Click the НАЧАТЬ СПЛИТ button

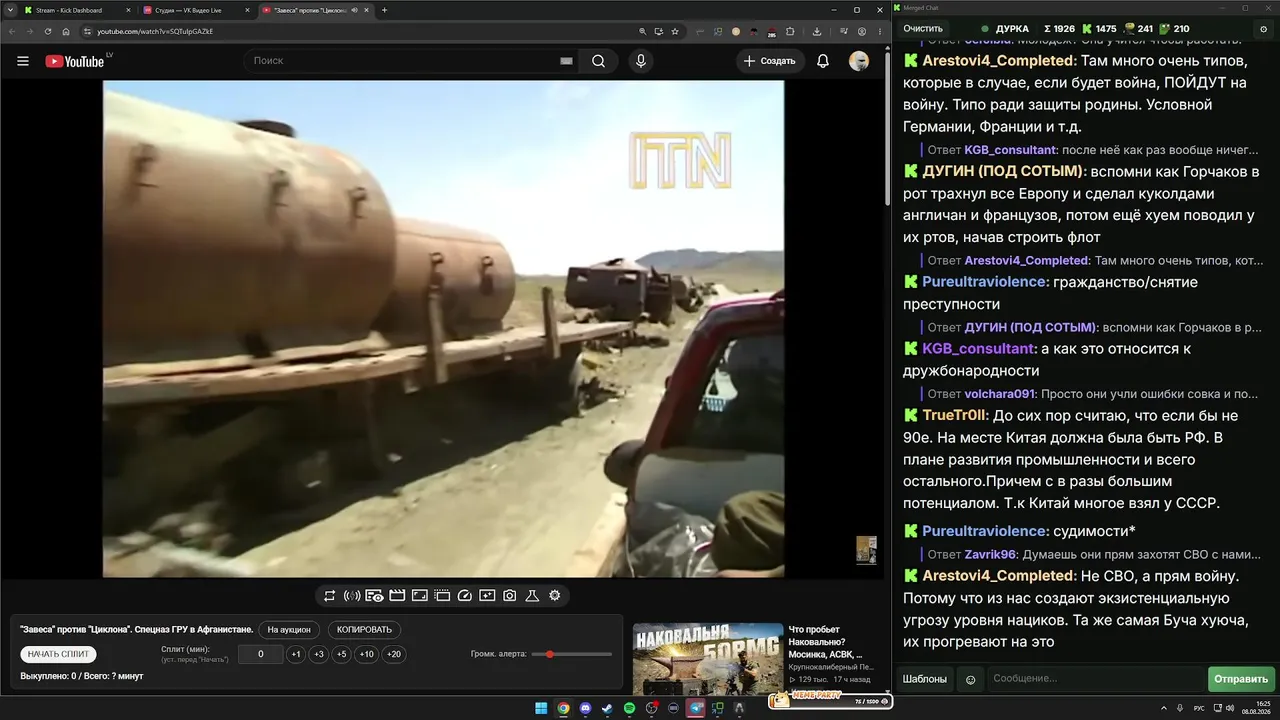pos(59,654)
